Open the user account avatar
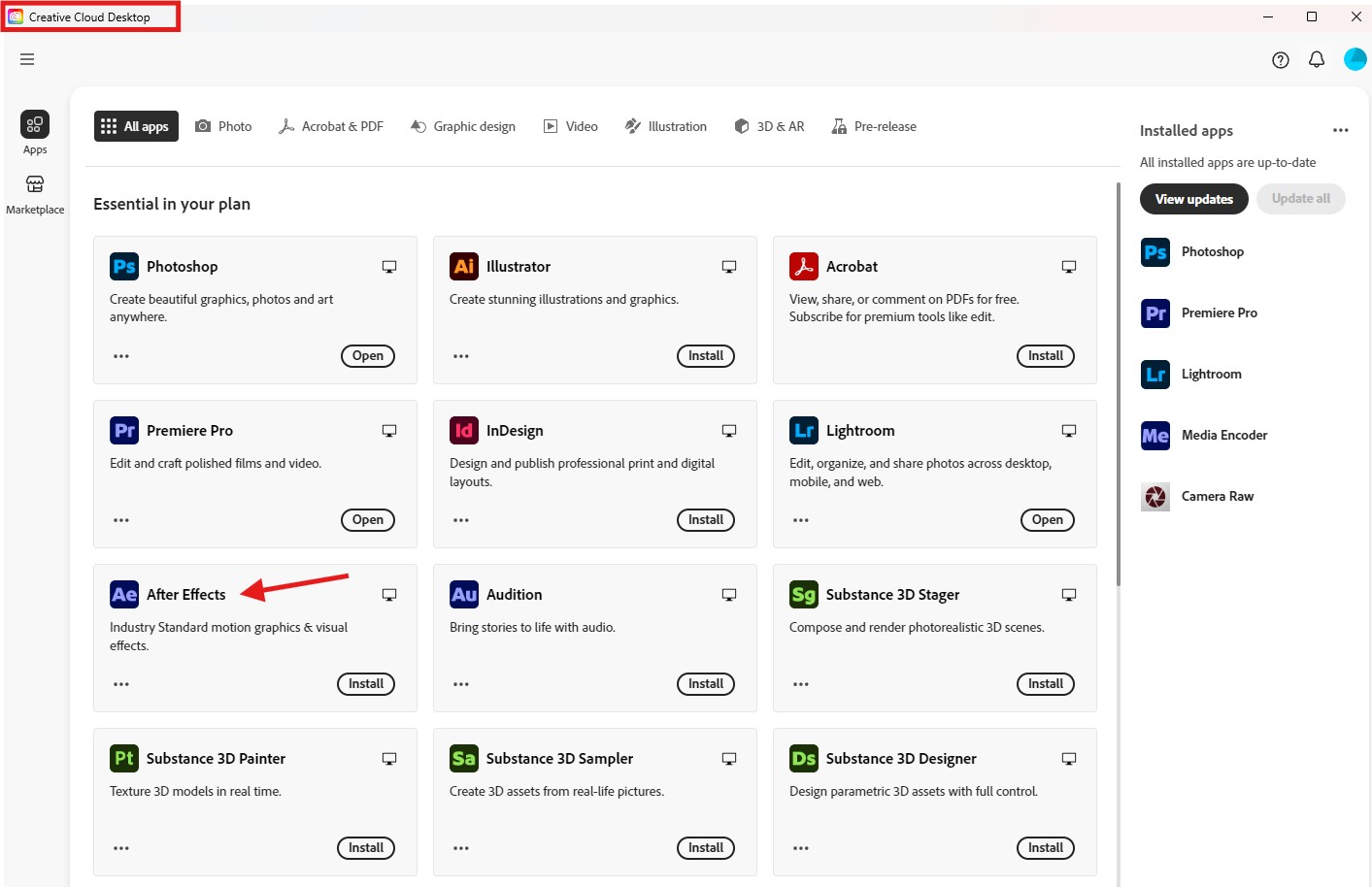The width and height of the screenshot is (1372, 887). 1355,59
